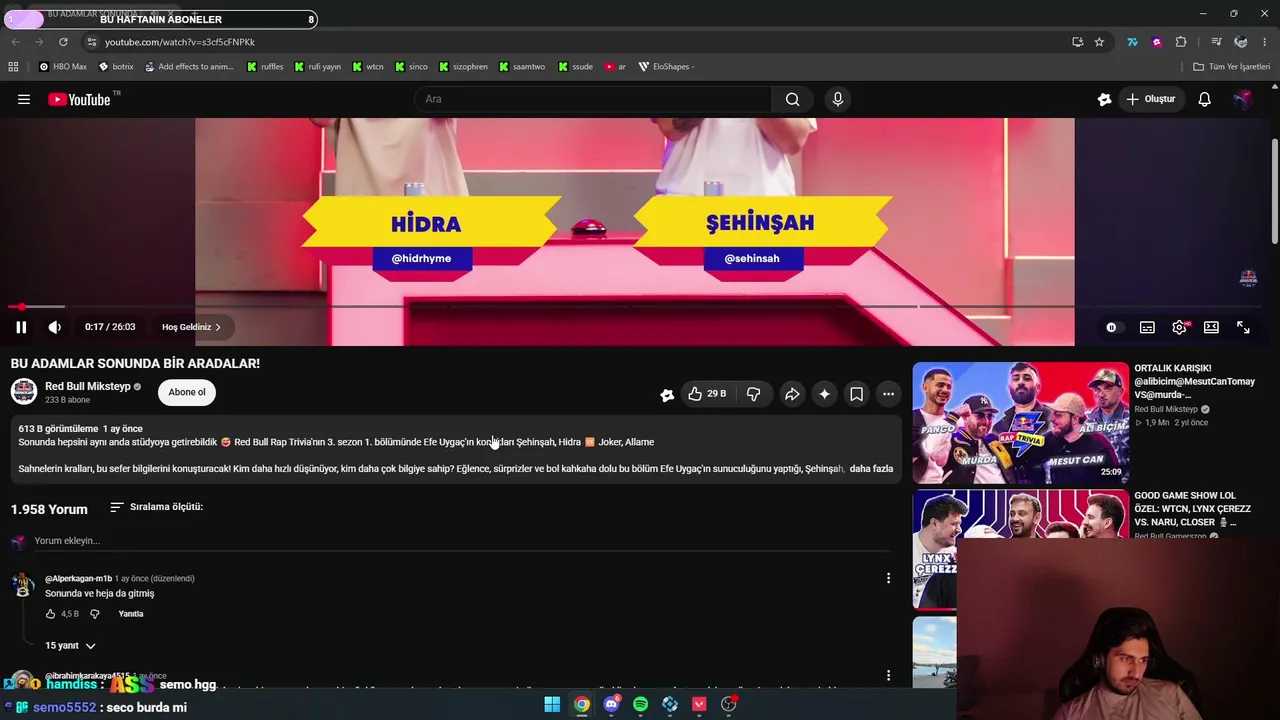Open Sıralama ölçütü sort dropdown
Viewport: 1280px width, 720px height.
[156, 507]
